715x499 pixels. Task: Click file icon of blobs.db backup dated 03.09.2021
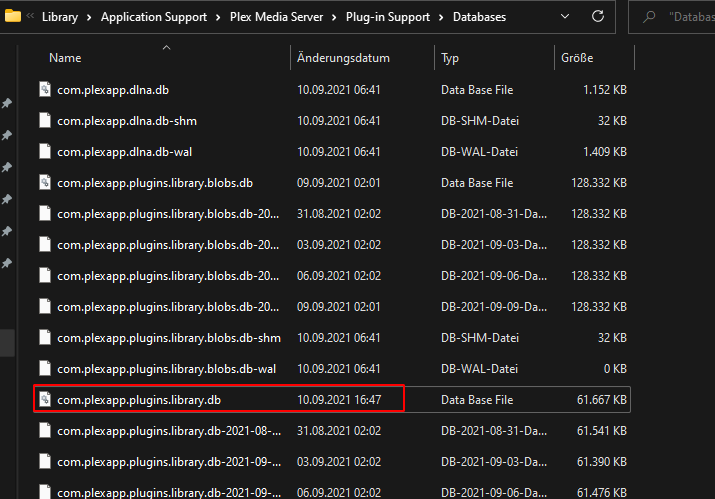click(45, 244)
